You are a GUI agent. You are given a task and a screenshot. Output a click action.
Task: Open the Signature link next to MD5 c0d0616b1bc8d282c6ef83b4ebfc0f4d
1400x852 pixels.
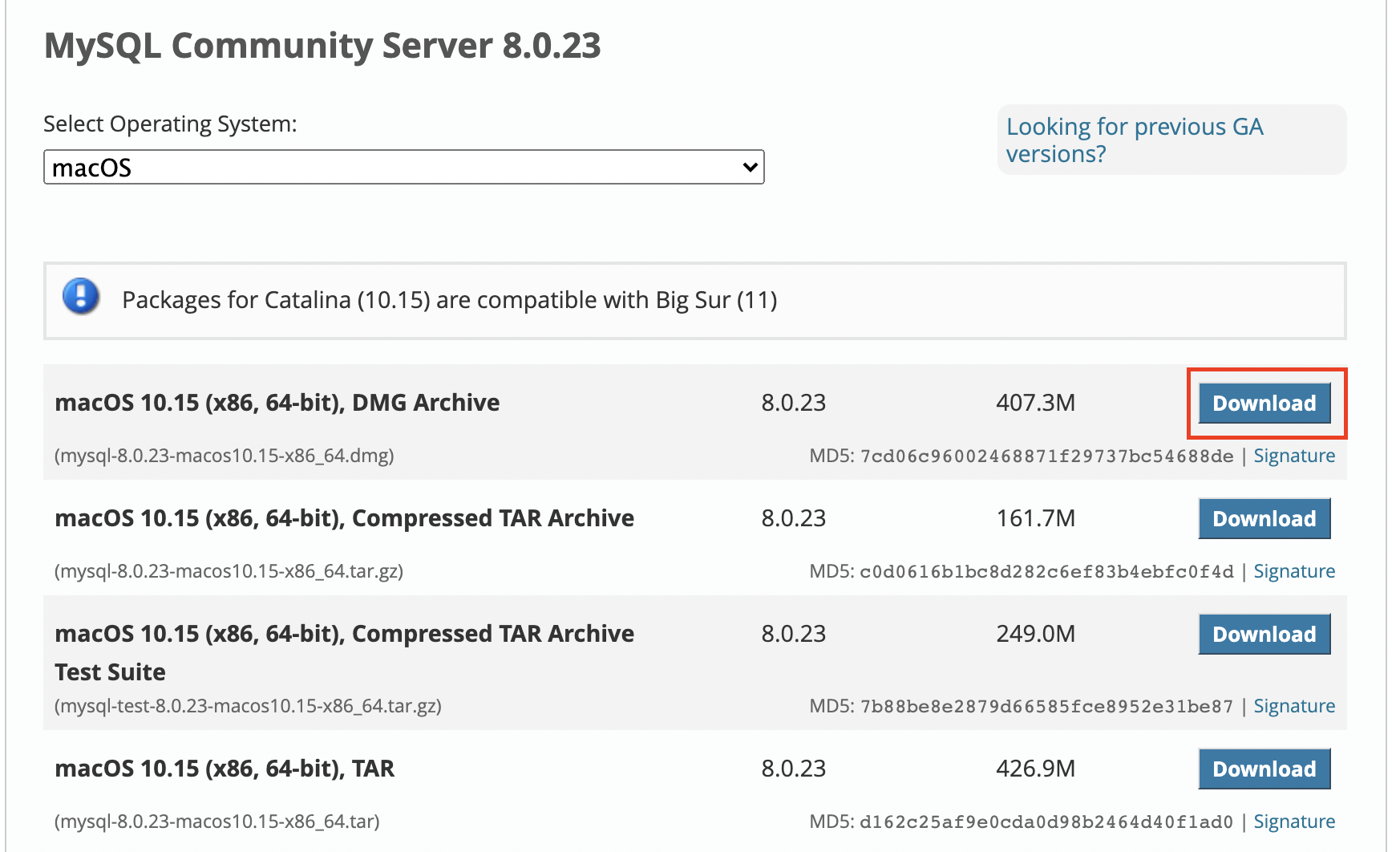[1294, 571]
